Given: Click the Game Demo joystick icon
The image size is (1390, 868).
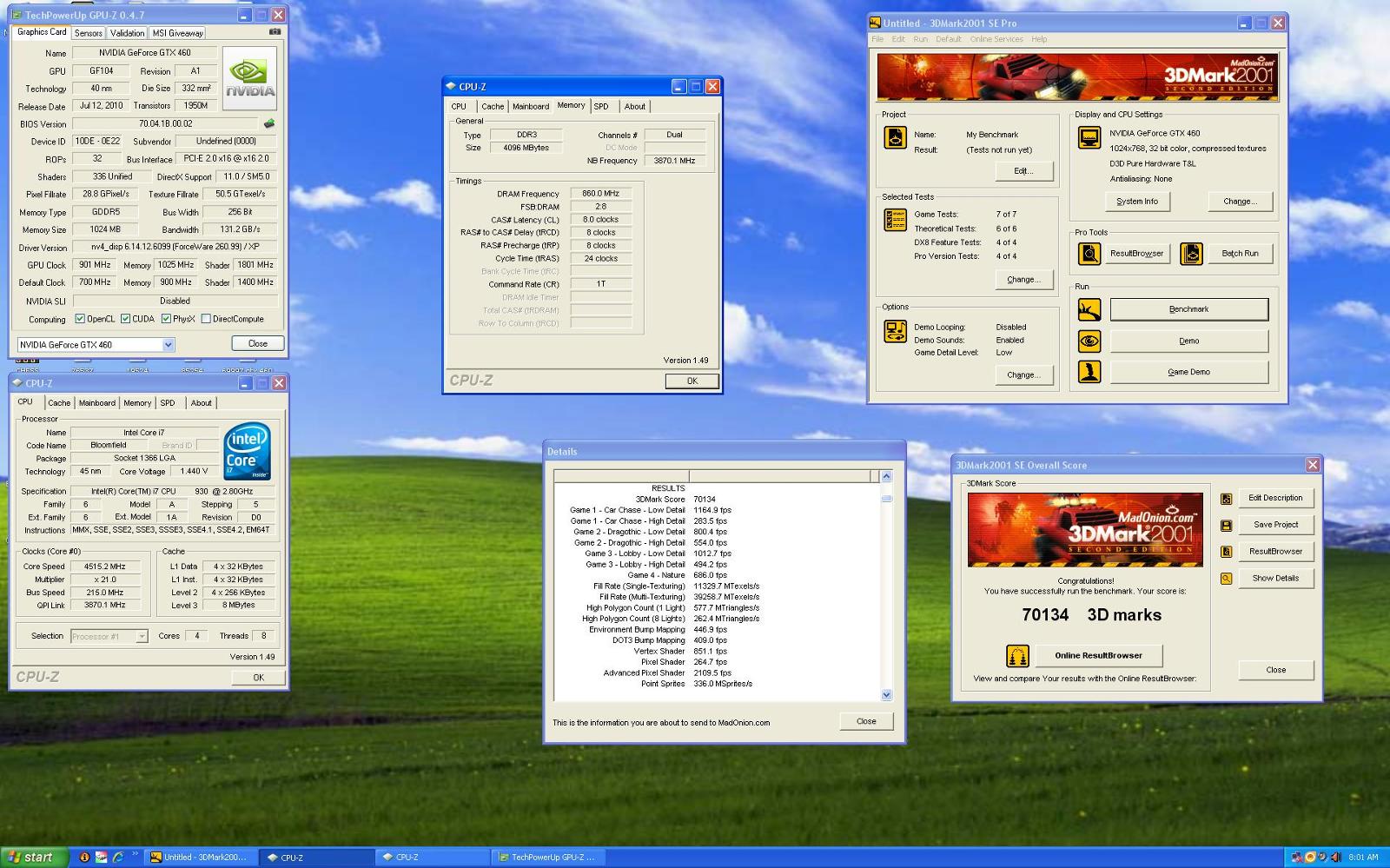Looking at the screenshot, I should 1089,372.
